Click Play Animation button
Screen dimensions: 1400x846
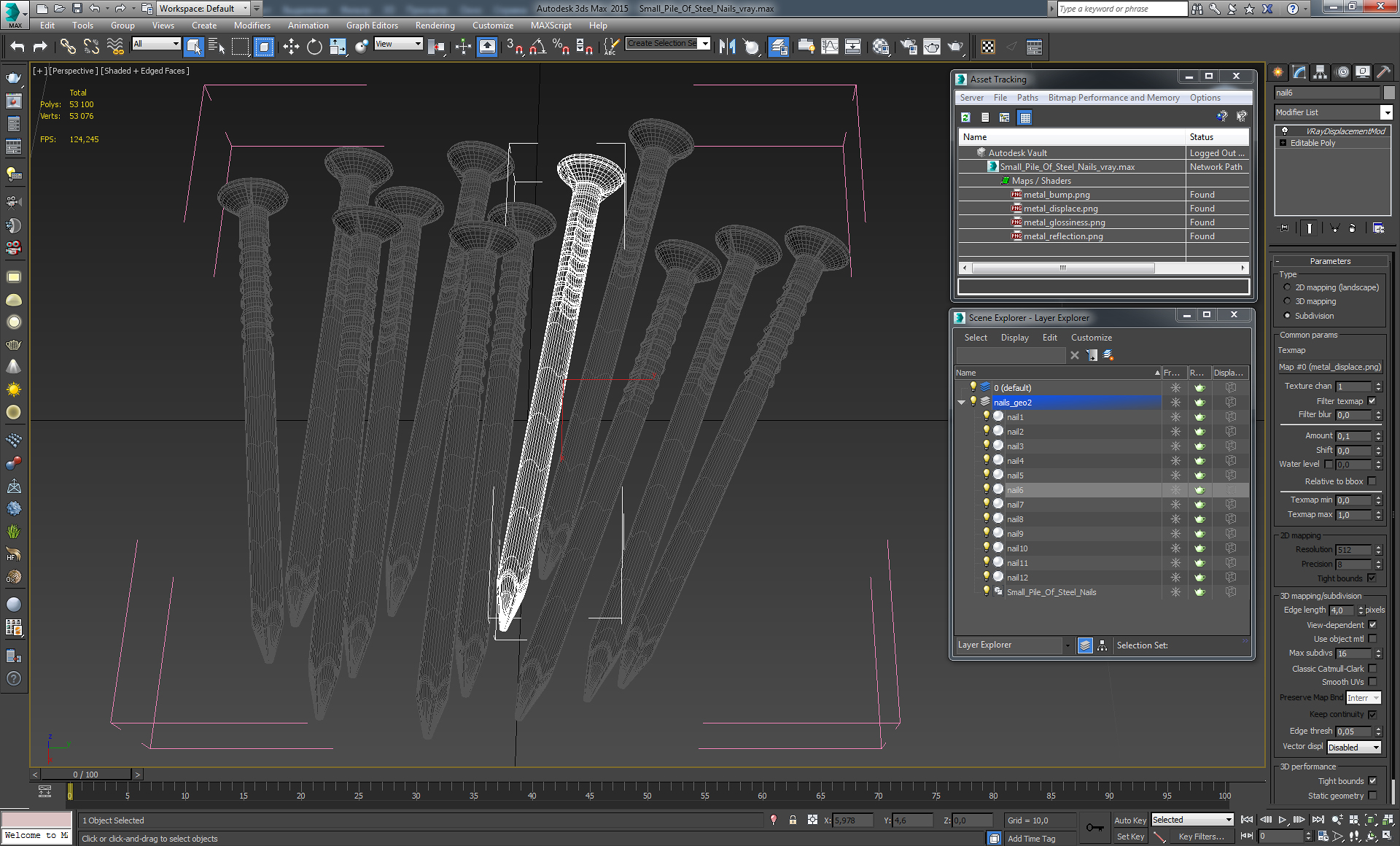1283,820
